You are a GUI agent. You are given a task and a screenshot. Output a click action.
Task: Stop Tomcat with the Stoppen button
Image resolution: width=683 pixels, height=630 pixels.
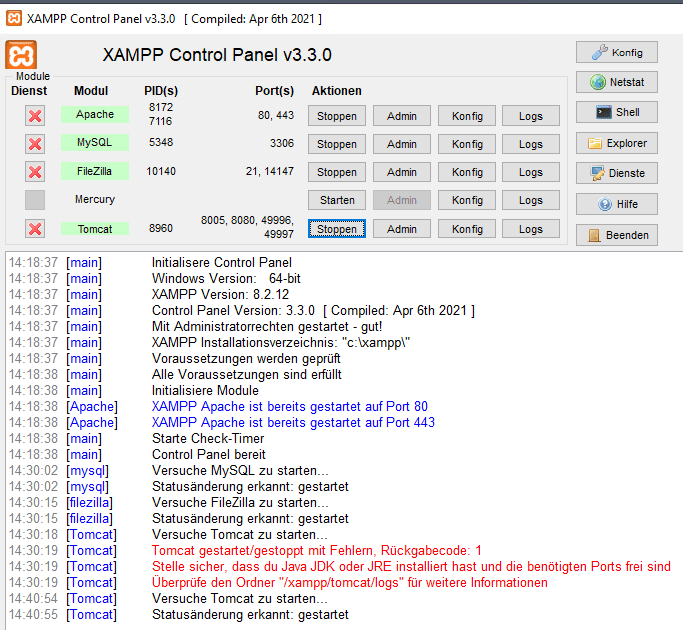(337, 229)
